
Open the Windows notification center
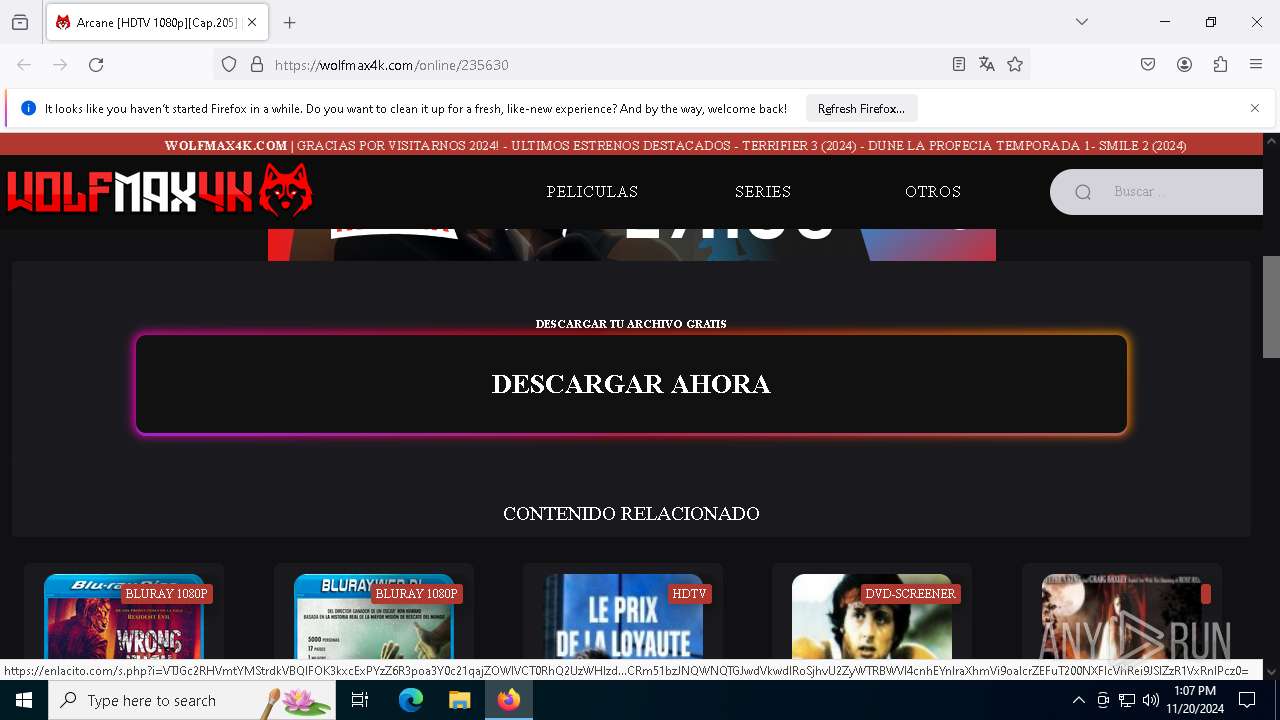coord(1247,700)
